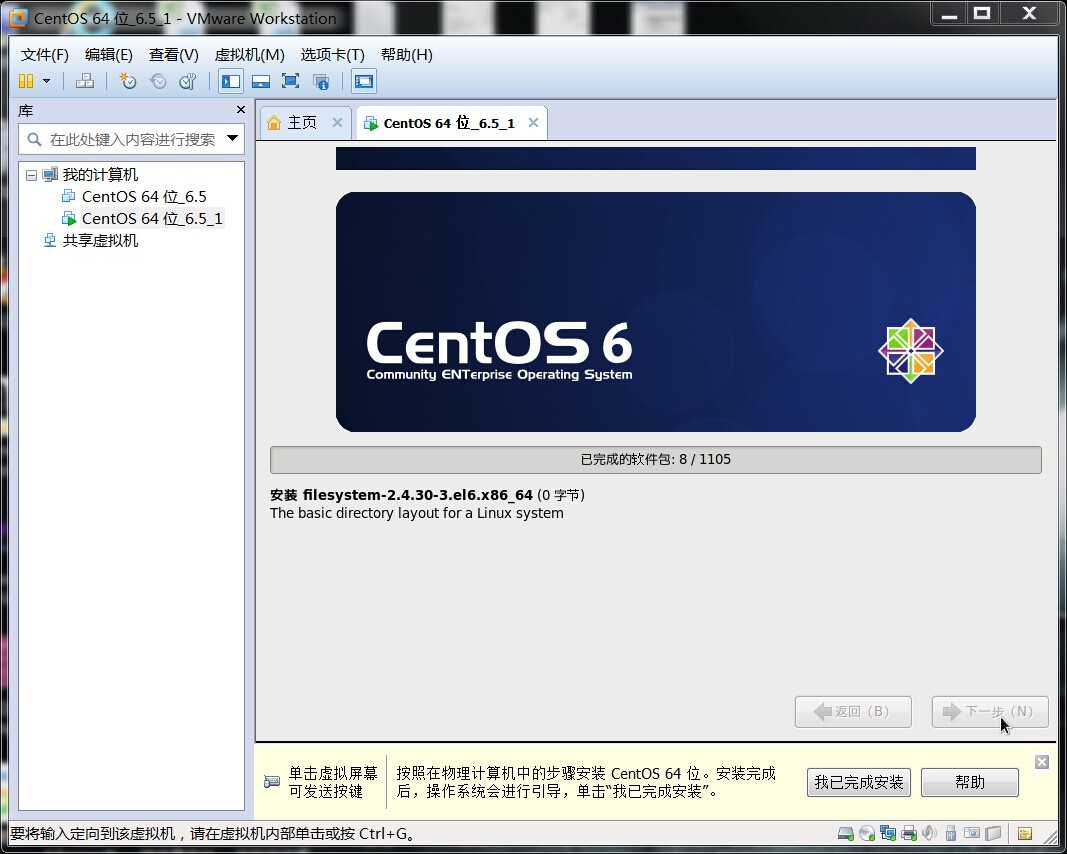Toggle the thumbnail bar icon
1067x854 pixels.
(261, 82)
